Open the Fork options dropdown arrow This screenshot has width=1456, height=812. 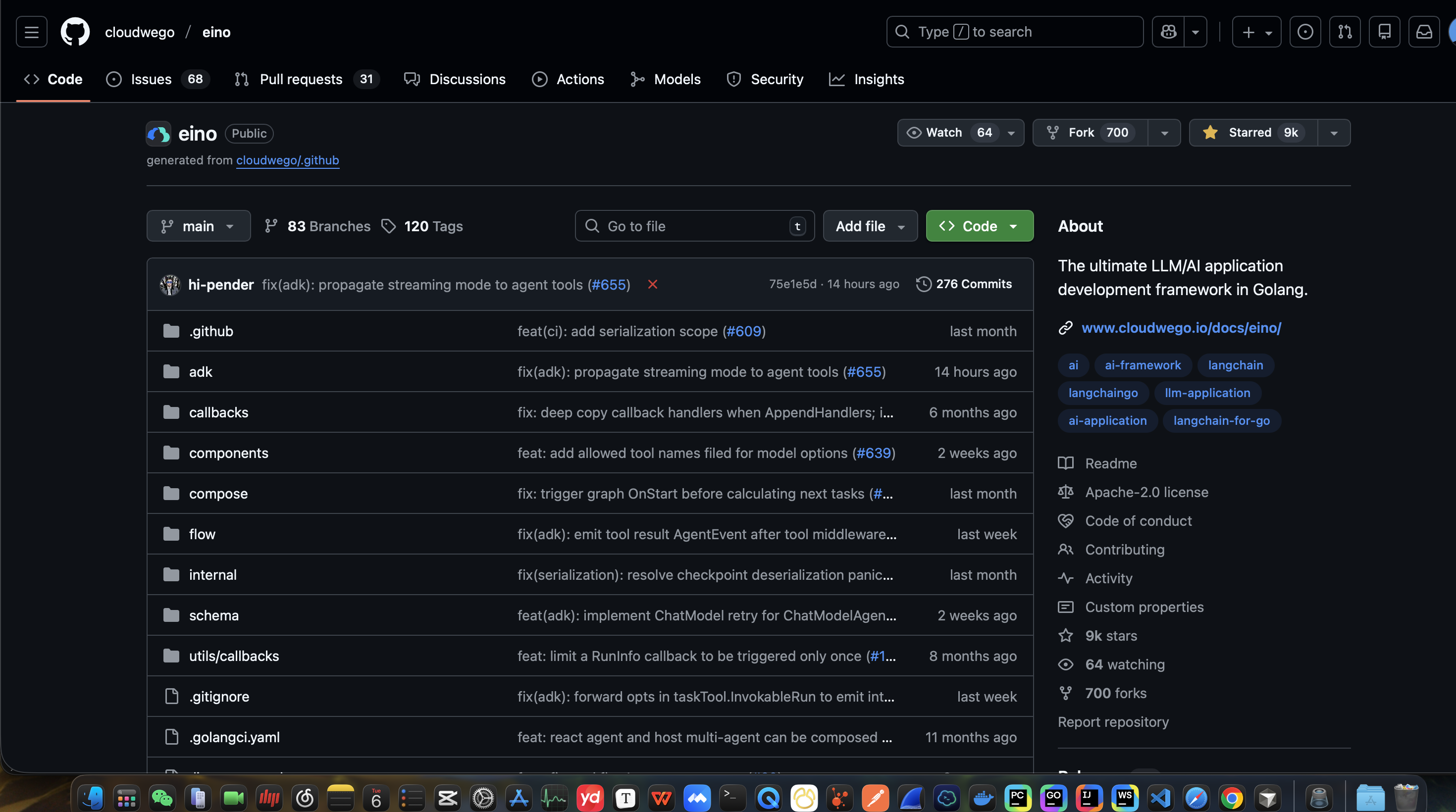pyautogui.click(x=1164, y=133)
